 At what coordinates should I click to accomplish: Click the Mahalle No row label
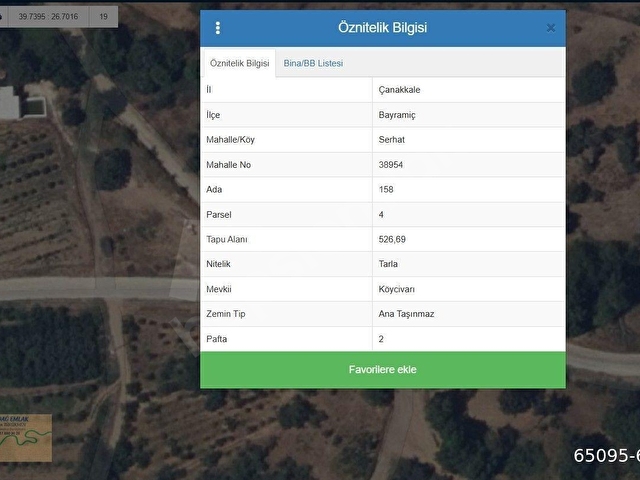click(228, 165)
